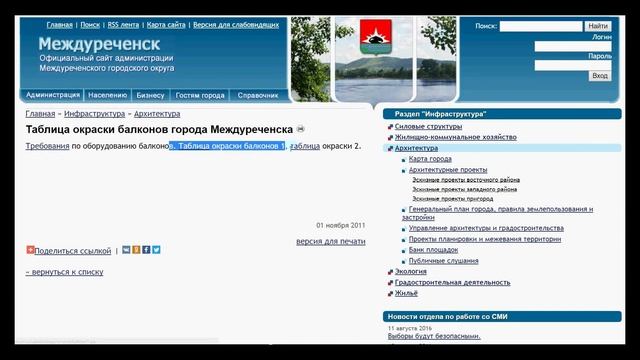Open Эскизные проекты пригород

pos(453,199)
